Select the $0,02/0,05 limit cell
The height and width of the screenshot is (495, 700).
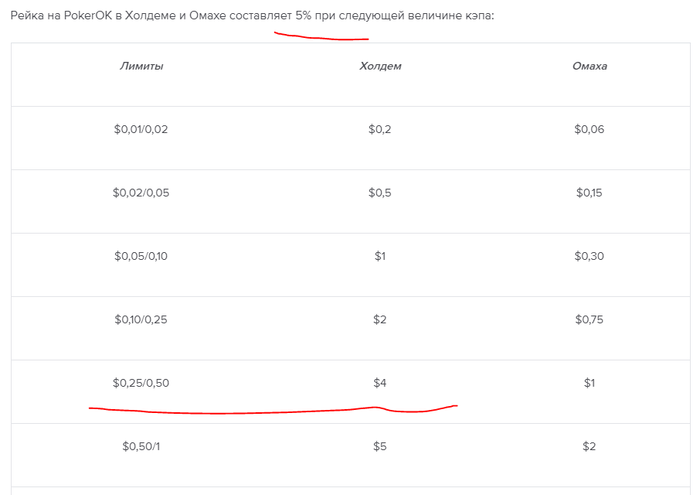(x=141, y=193)
